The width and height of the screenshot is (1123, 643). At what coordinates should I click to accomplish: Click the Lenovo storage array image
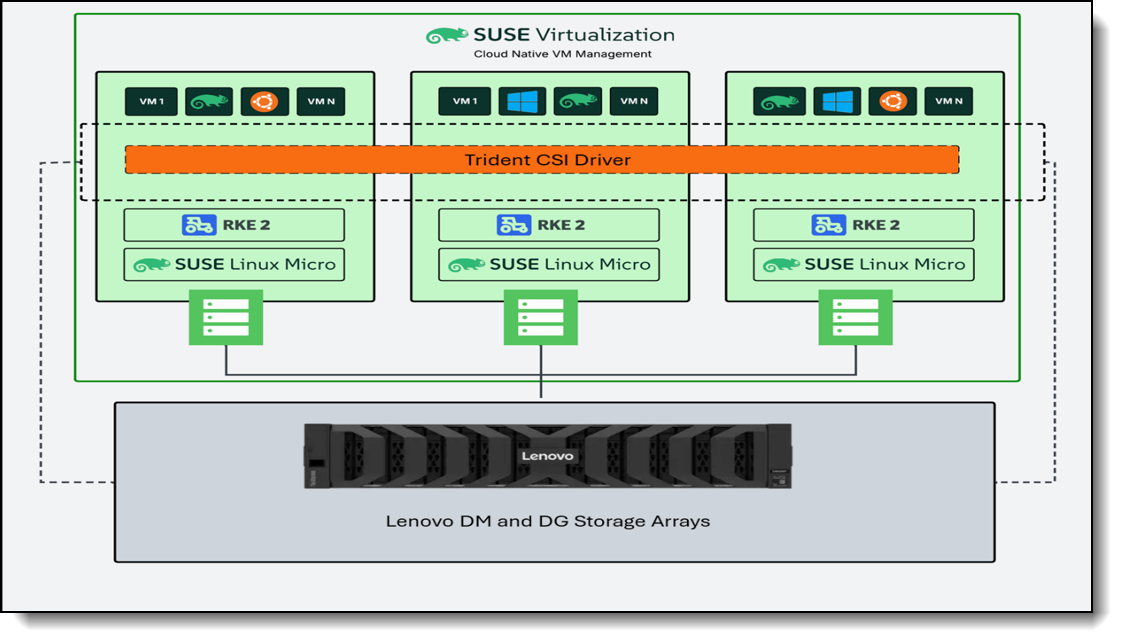coord(548,456)
